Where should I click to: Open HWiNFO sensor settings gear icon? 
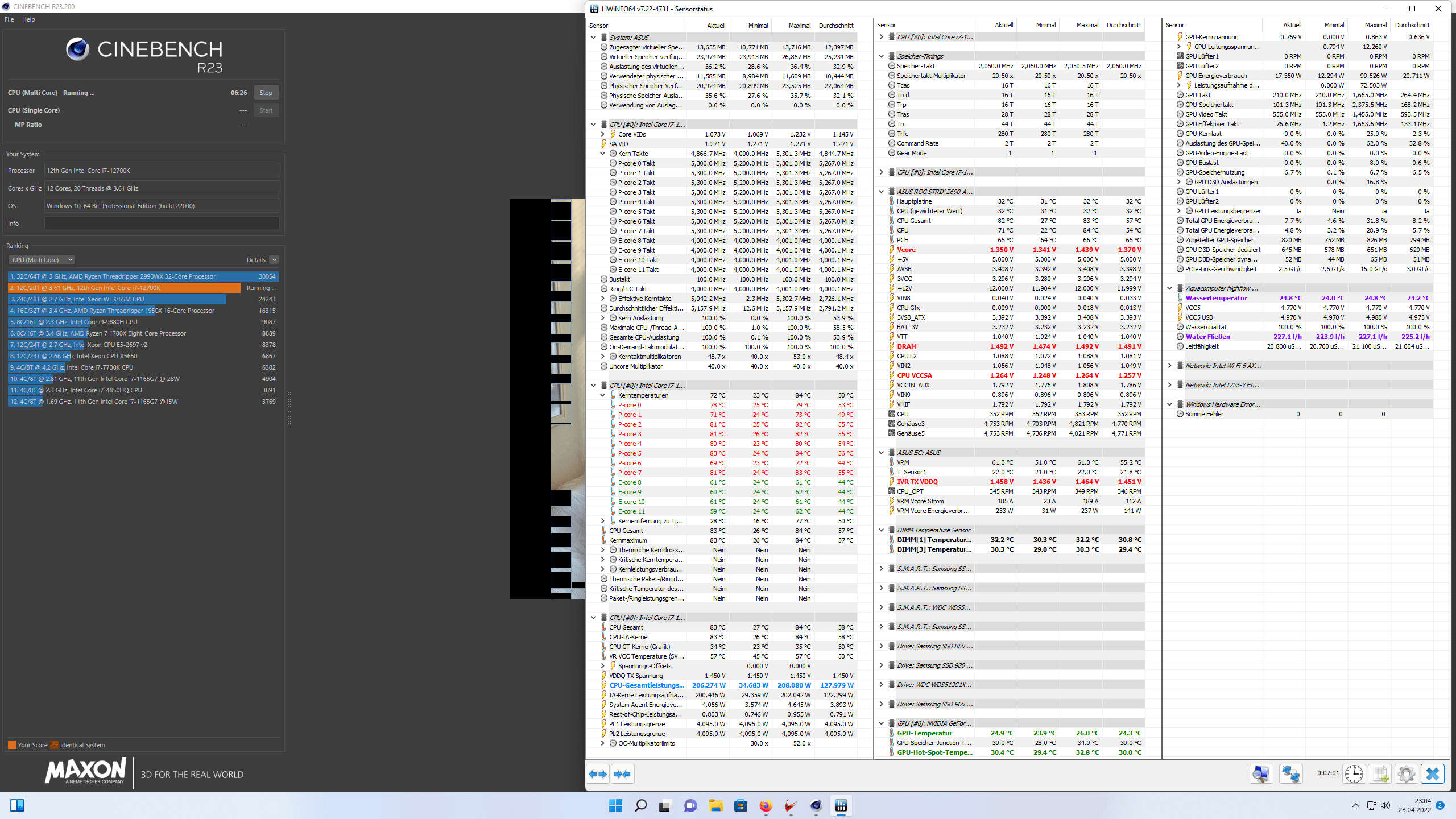[x=1406, y=774]
